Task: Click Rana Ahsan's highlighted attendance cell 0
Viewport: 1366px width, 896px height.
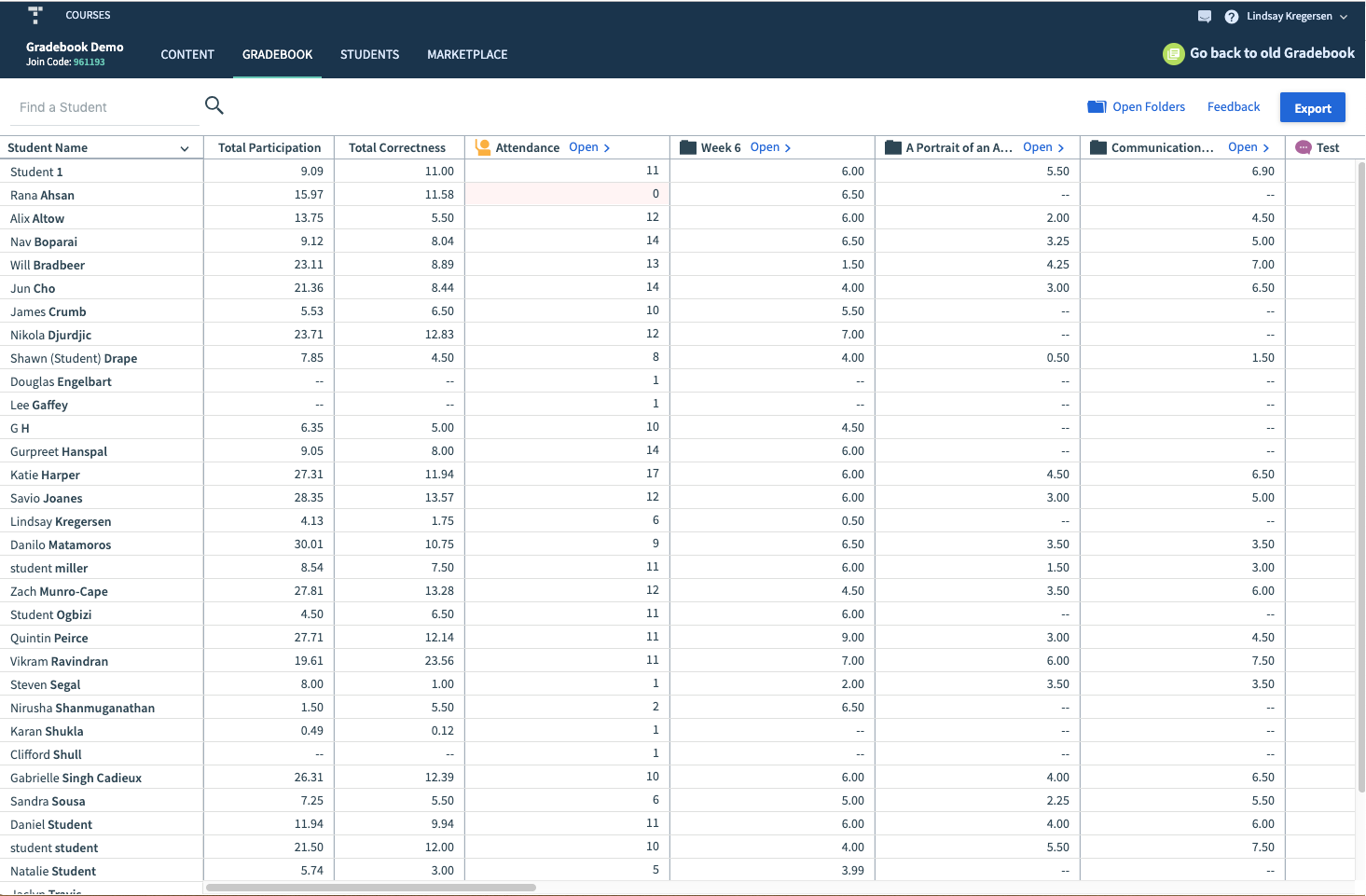Action: coord(567,194)
